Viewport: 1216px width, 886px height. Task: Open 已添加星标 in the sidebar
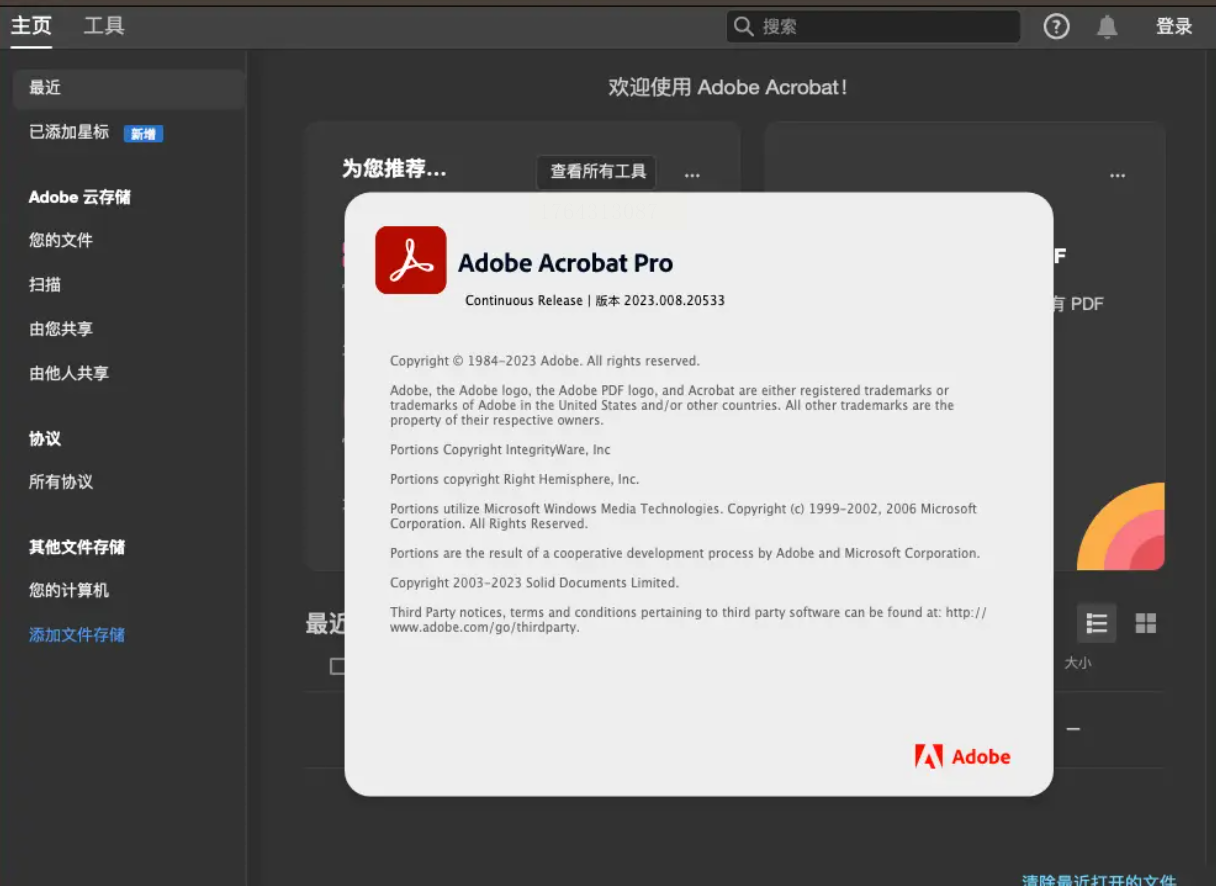point(69,132)
